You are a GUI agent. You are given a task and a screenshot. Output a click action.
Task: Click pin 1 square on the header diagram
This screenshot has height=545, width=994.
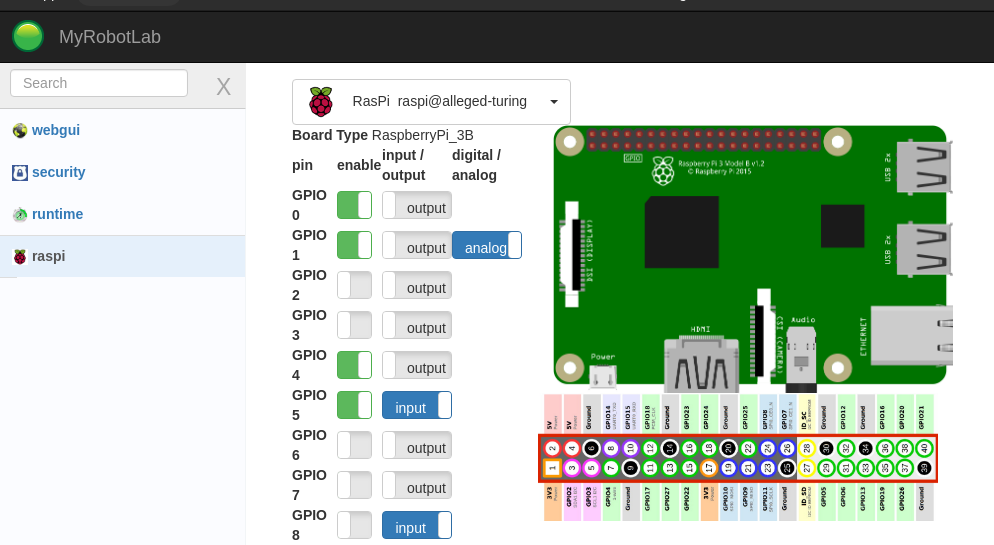click(x=552, y=468)
